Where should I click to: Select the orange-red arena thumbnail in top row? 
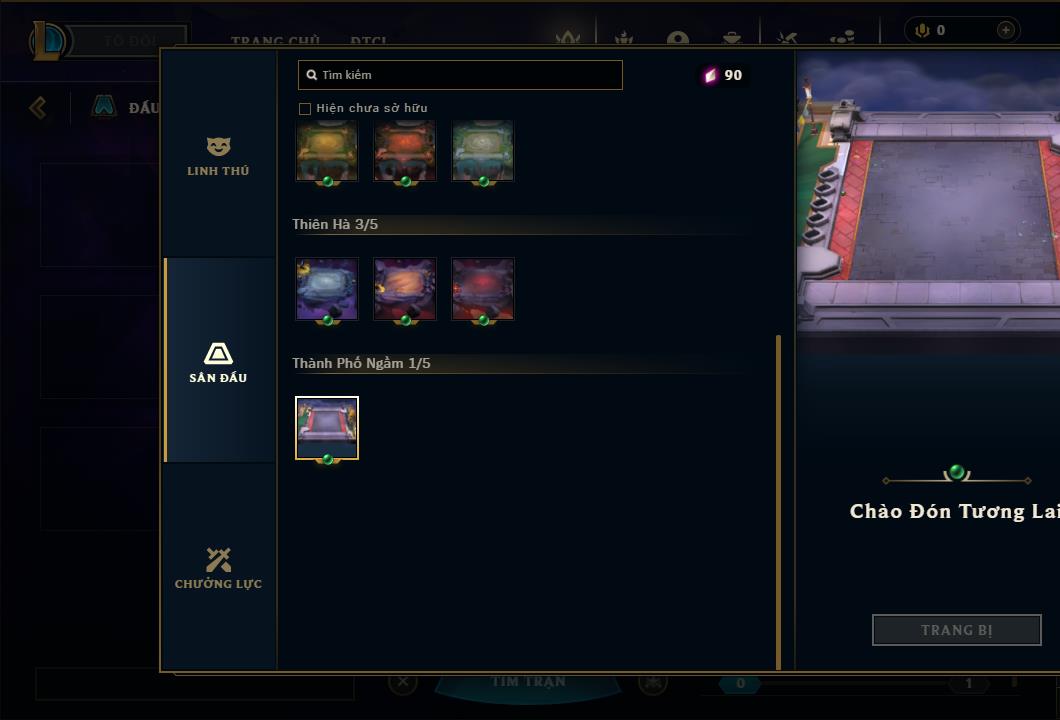pyautogui.click(x=405, y=151)
